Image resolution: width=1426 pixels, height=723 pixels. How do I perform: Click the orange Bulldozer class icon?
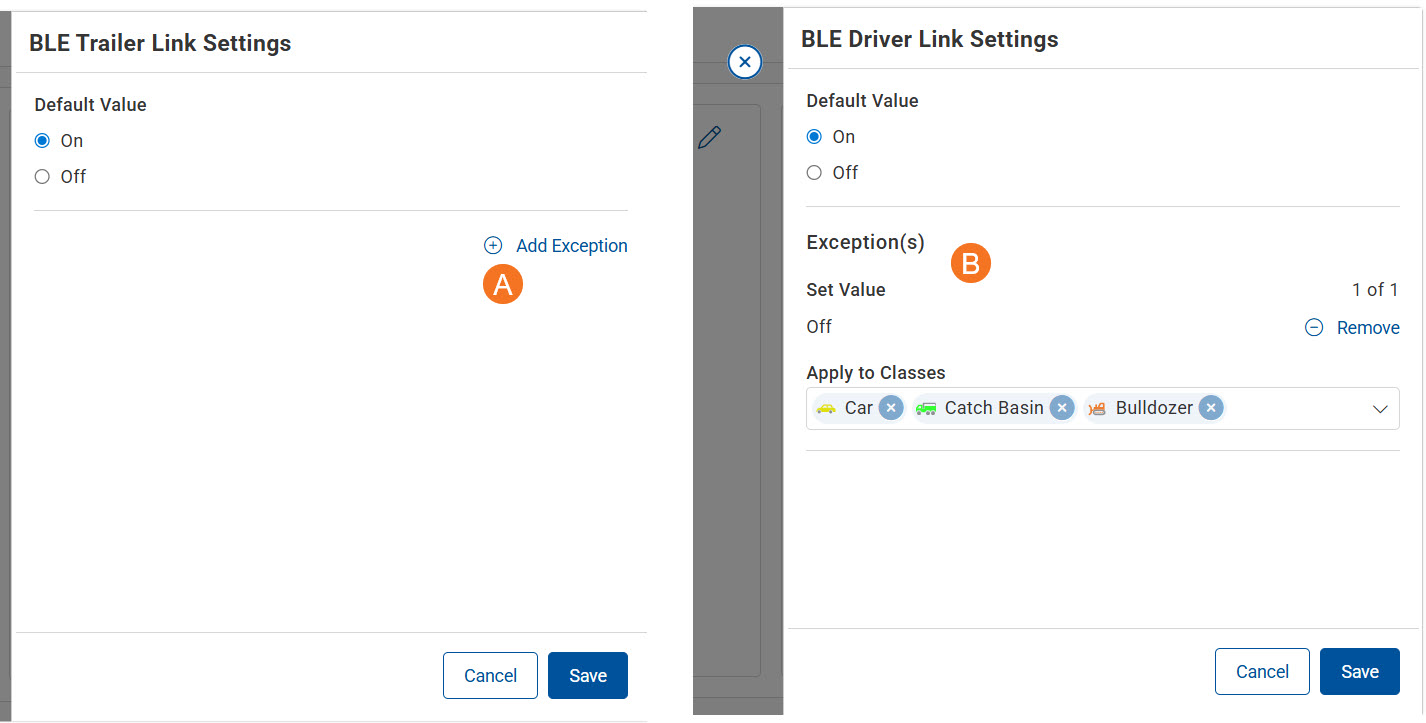(1098, 408)
